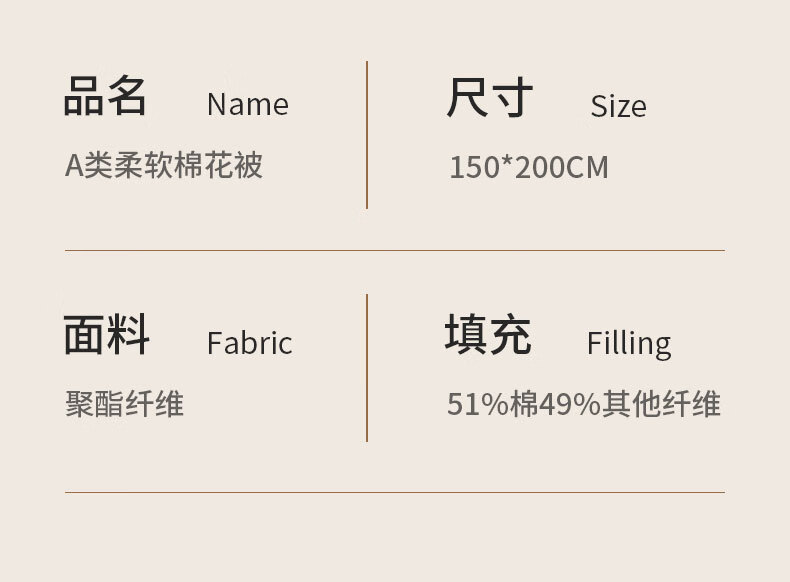790x582 pixels.
Task: Click the 填充 heading
Action: pyautogui.click(x=488, y=334)
